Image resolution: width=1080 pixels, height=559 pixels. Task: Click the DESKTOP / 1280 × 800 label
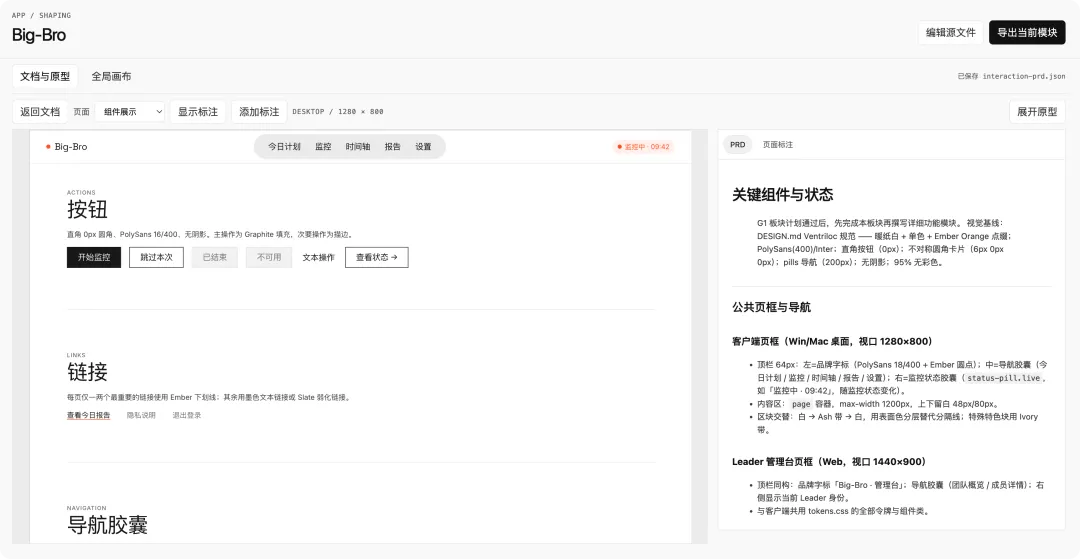point(338,112)
